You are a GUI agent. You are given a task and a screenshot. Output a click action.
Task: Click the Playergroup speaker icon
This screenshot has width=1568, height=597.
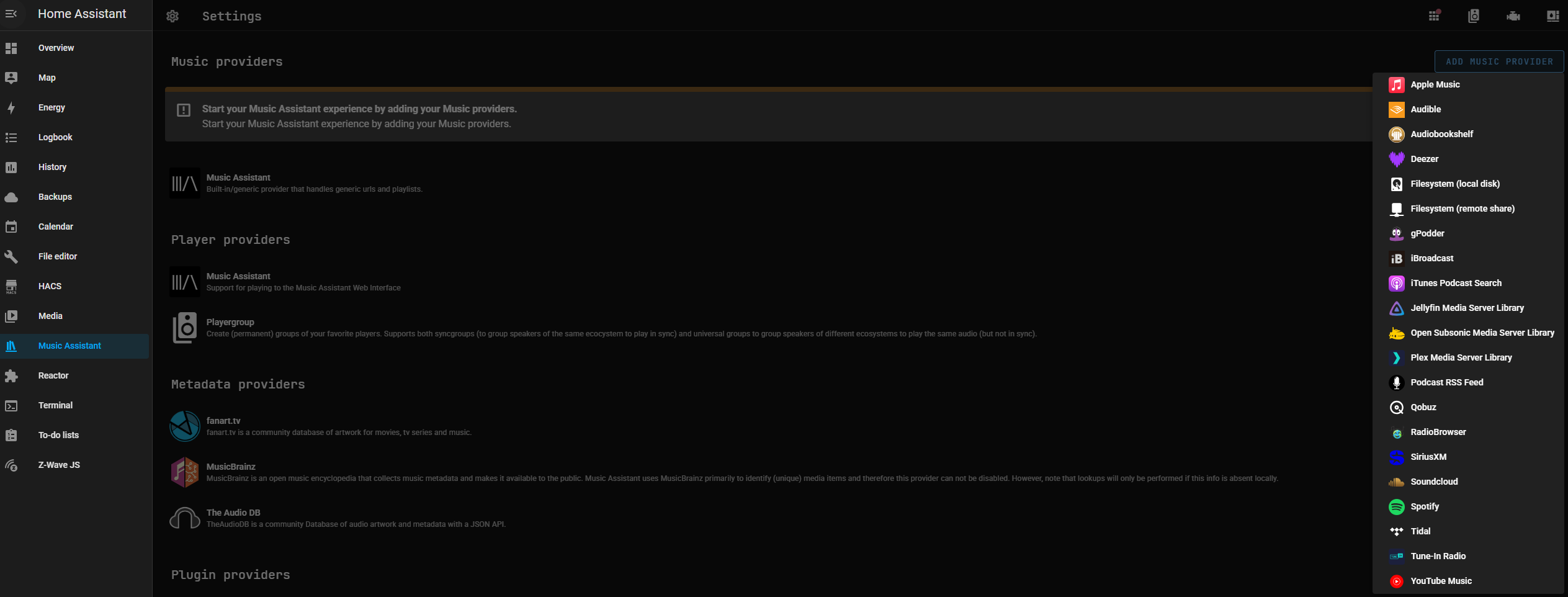pos(185,328)
